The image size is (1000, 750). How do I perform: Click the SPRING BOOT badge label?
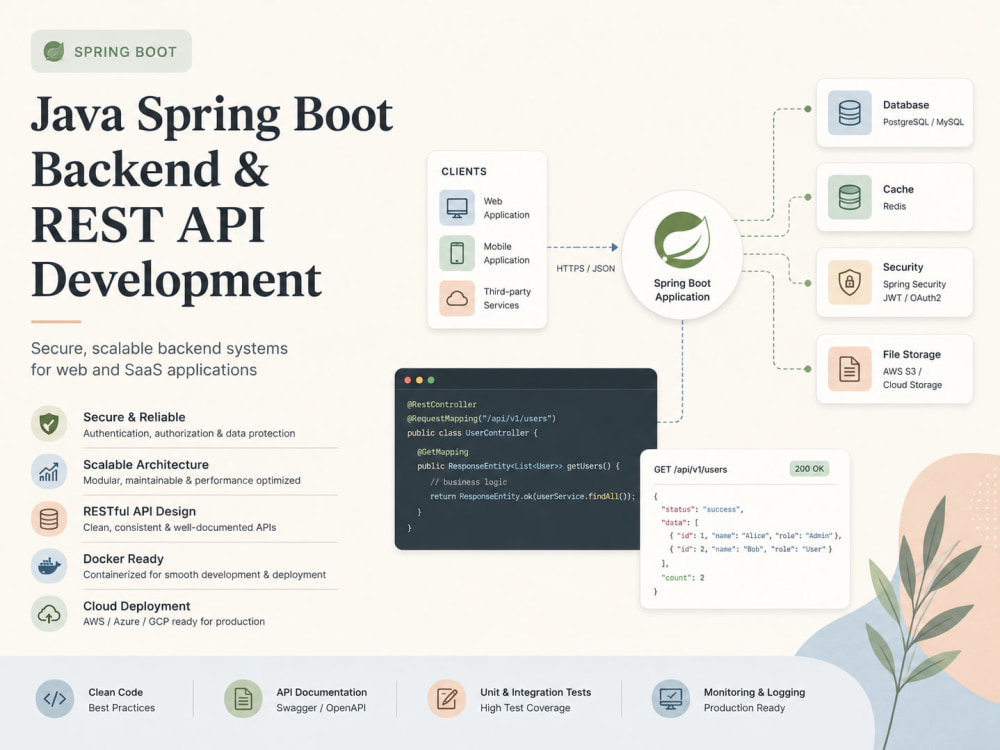[x=125, y=52]
